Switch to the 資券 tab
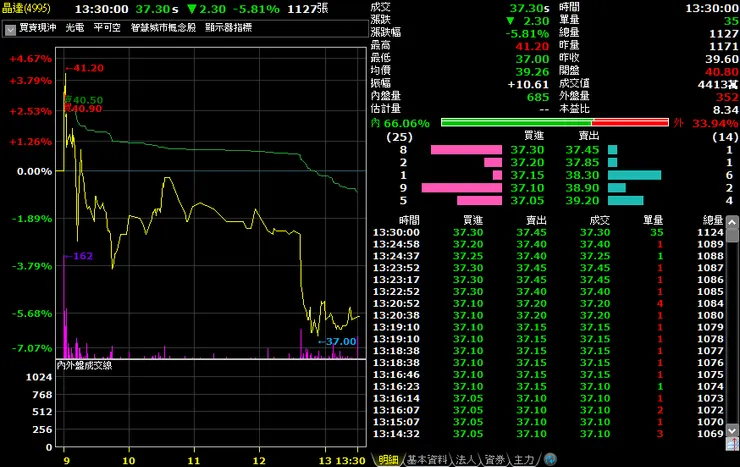Screen dimensions: 740x467 pos(495,459)
